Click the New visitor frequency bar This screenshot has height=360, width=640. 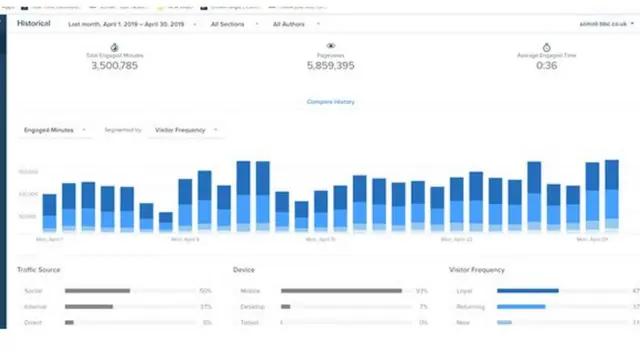[504, 322]
